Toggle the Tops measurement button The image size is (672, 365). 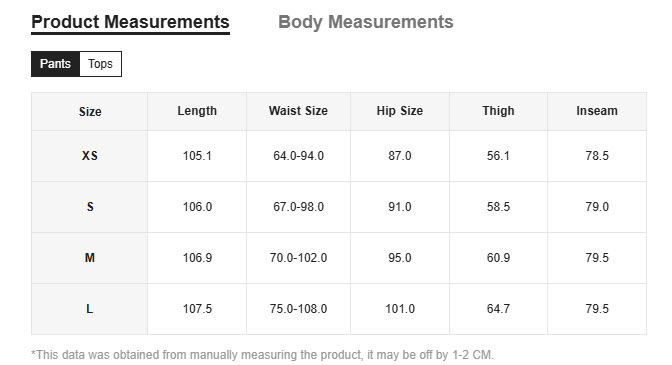click(100, 64)
